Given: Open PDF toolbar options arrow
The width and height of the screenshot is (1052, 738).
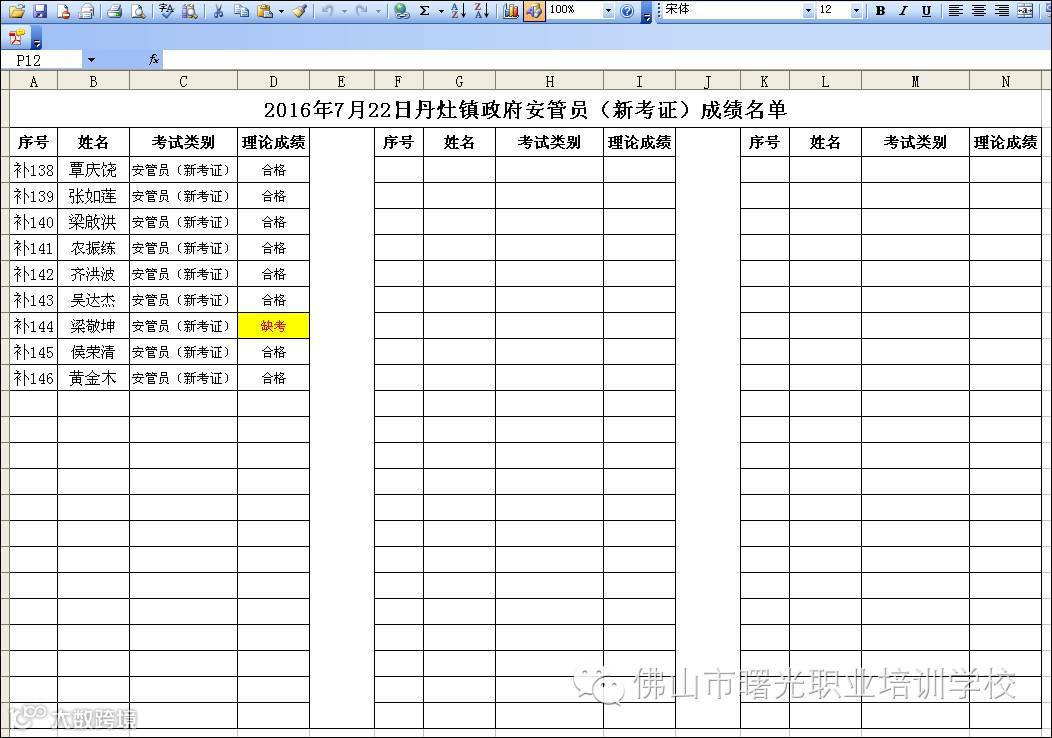Looking at the screenshot, I should [37, 39].
